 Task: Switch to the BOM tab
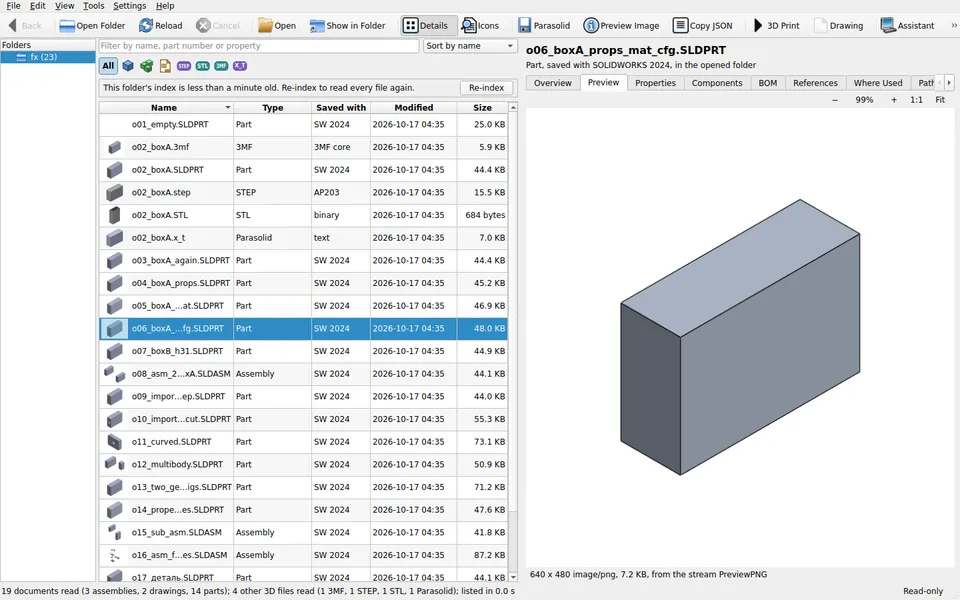(768, 83)
